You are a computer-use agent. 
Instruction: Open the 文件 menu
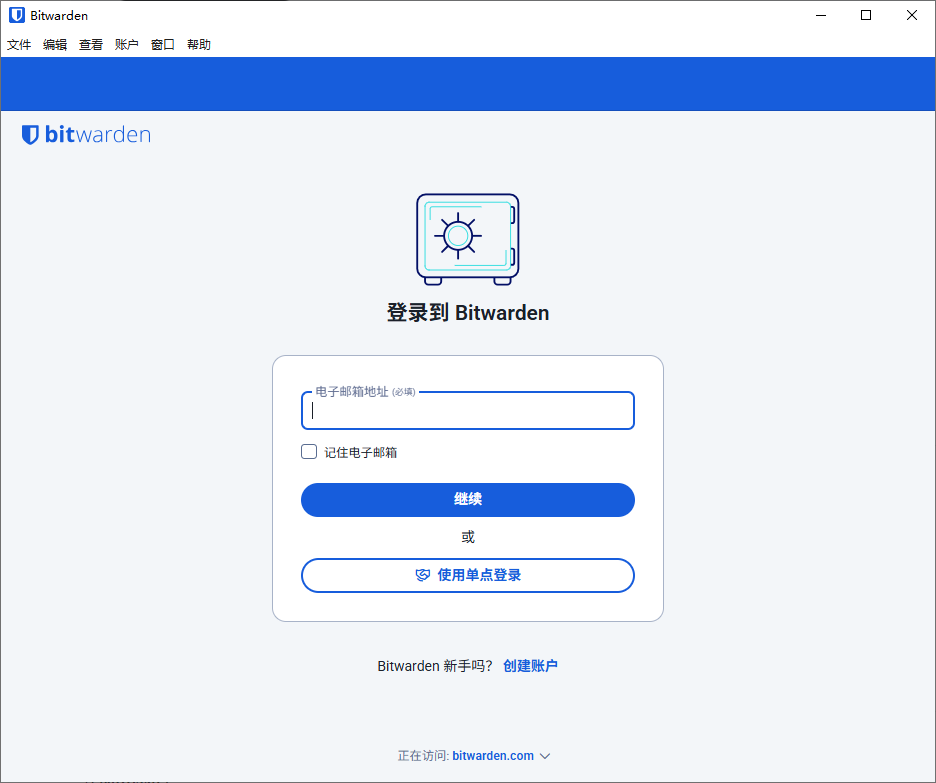(19, 44)
